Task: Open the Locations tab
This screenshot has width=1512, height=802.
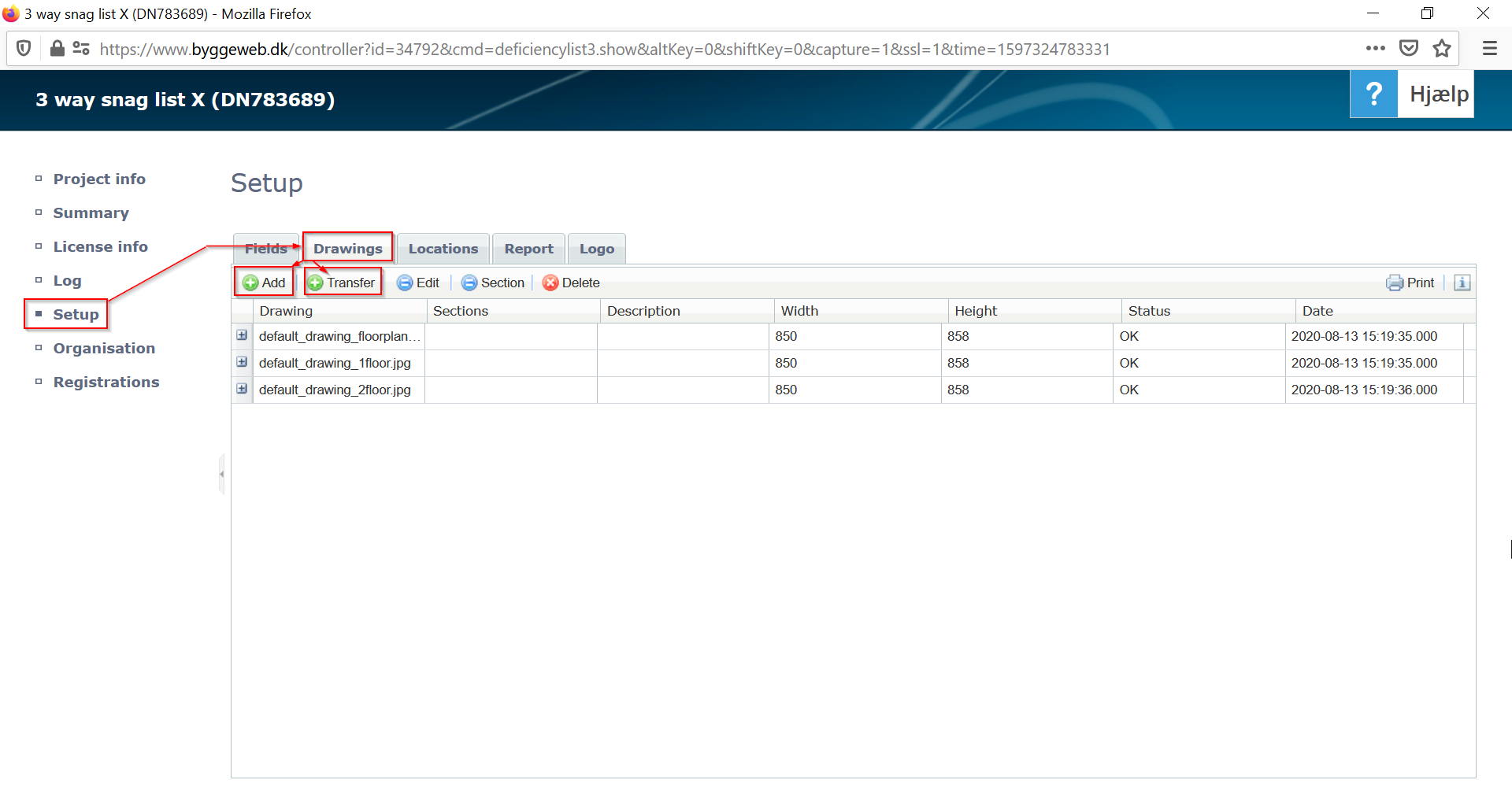Action: tap(443, 249)
